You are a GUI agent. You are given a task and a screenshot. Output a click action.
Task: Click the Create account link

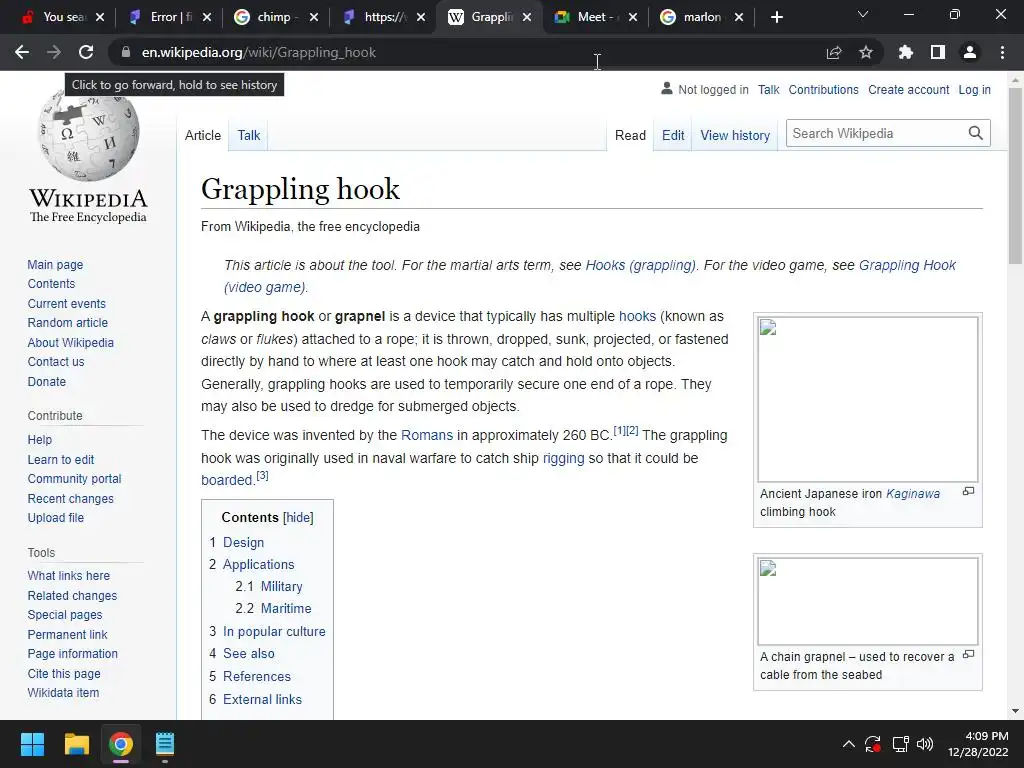point(908,89)
